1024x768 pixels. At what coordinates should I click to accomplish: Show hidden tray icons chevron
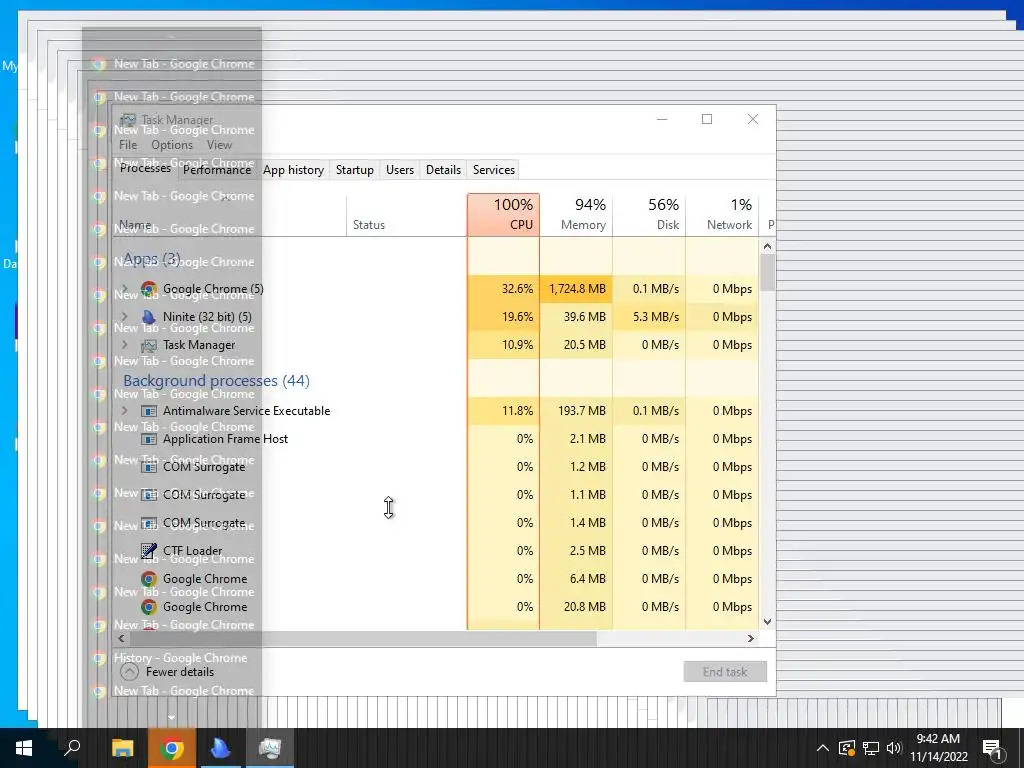pos(823,748)
